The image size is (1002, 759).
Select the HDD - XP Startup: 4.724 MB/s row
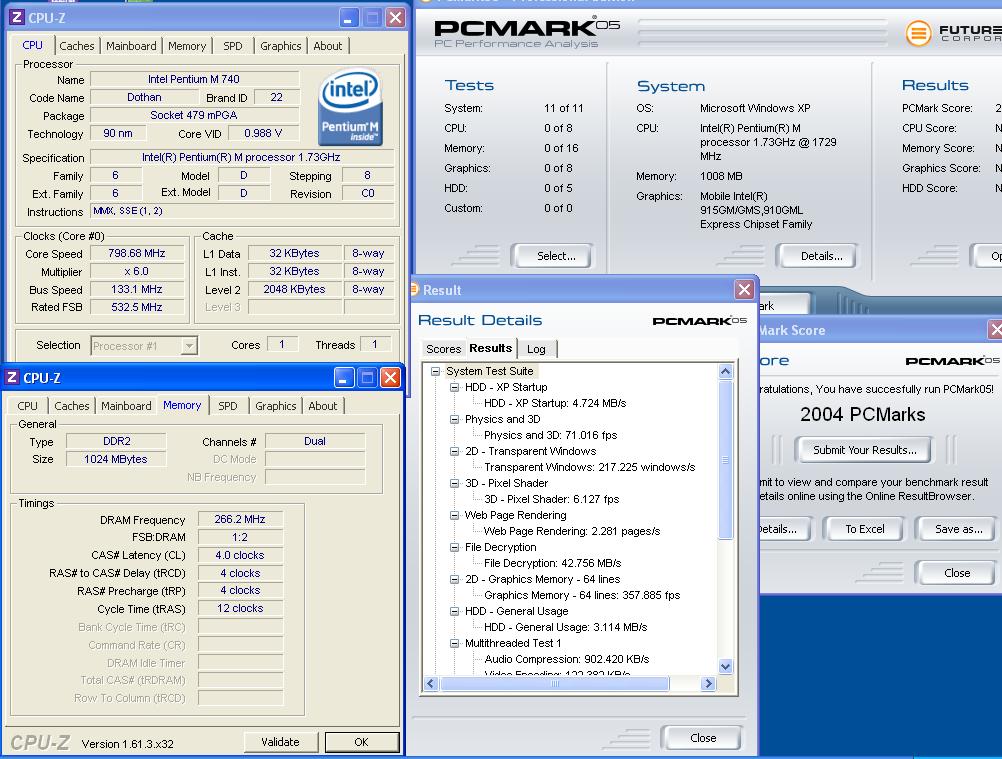click(555, 403)
